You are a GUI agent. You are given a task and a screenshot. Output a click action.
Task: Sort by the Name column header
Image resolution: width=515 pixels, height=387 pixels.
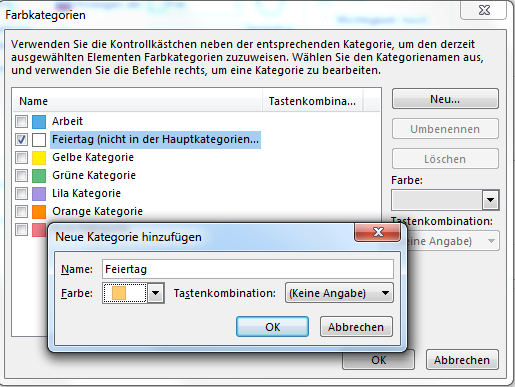pos(138,101)
